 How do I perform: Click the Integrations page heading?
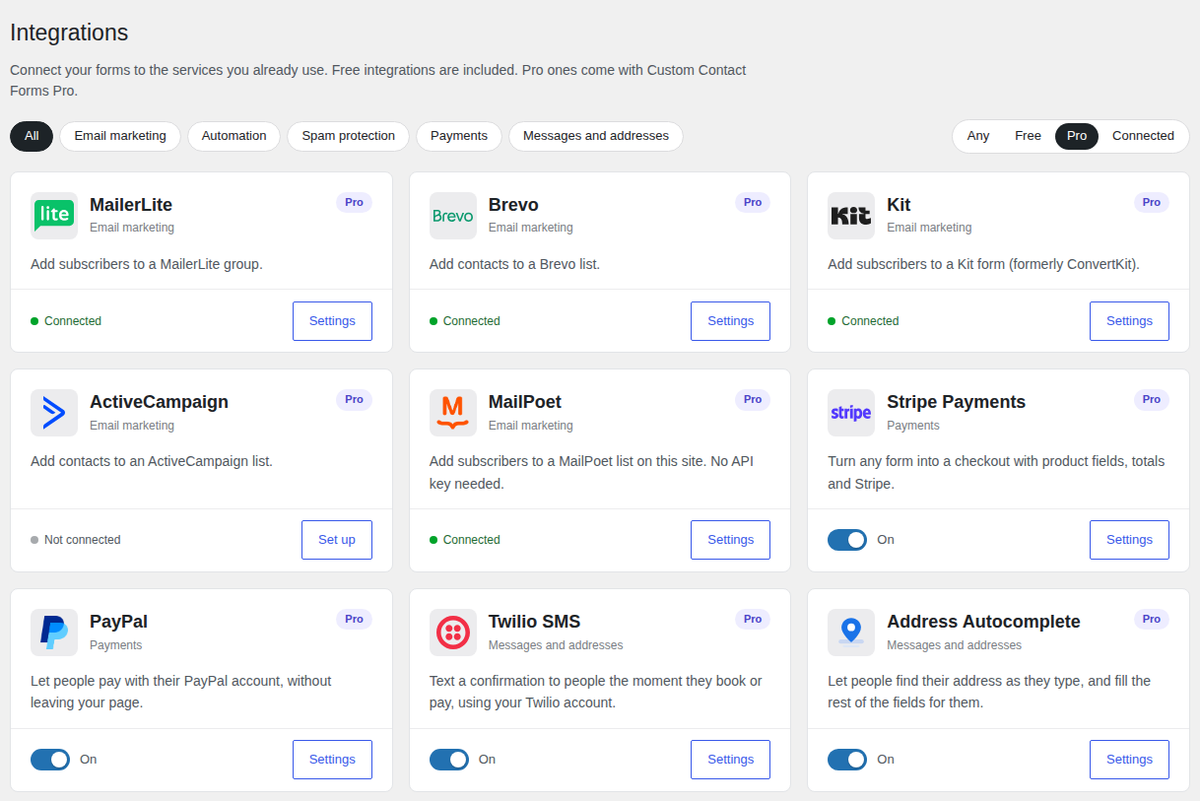(x=69, y=32)
